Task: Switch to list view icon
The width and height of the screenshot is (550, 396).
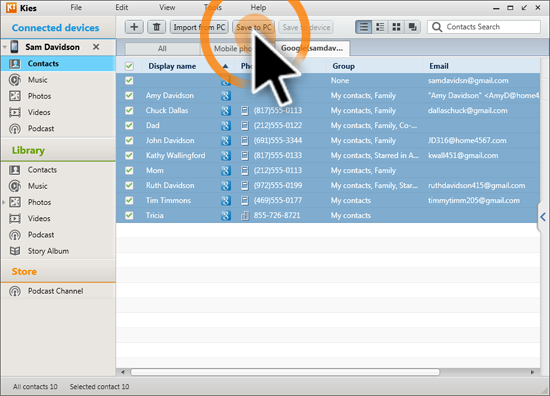Action: click(x=363, y=27)
